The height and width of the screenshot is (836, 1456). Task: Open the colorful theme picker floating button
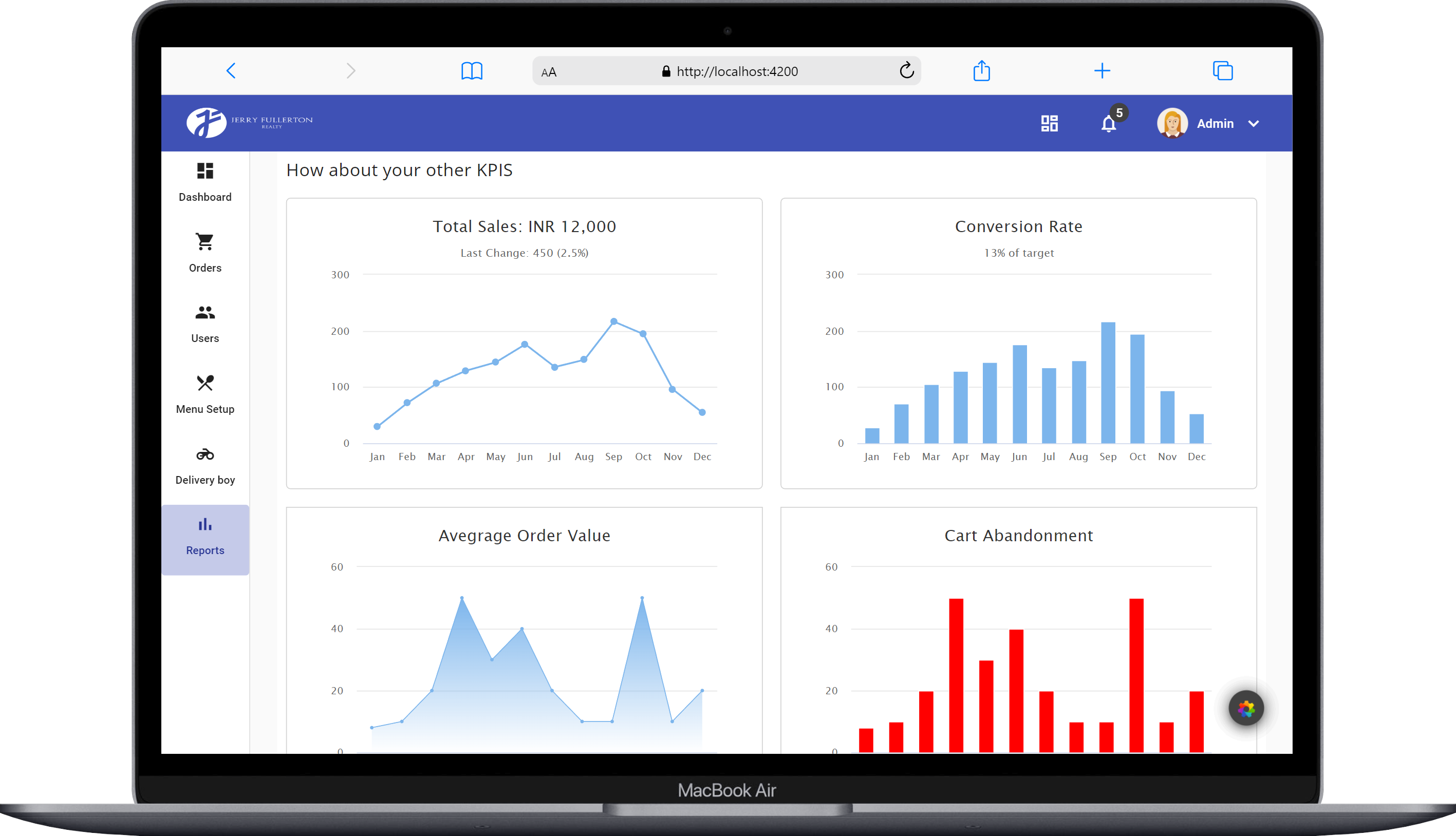[x=1246, y=708]
